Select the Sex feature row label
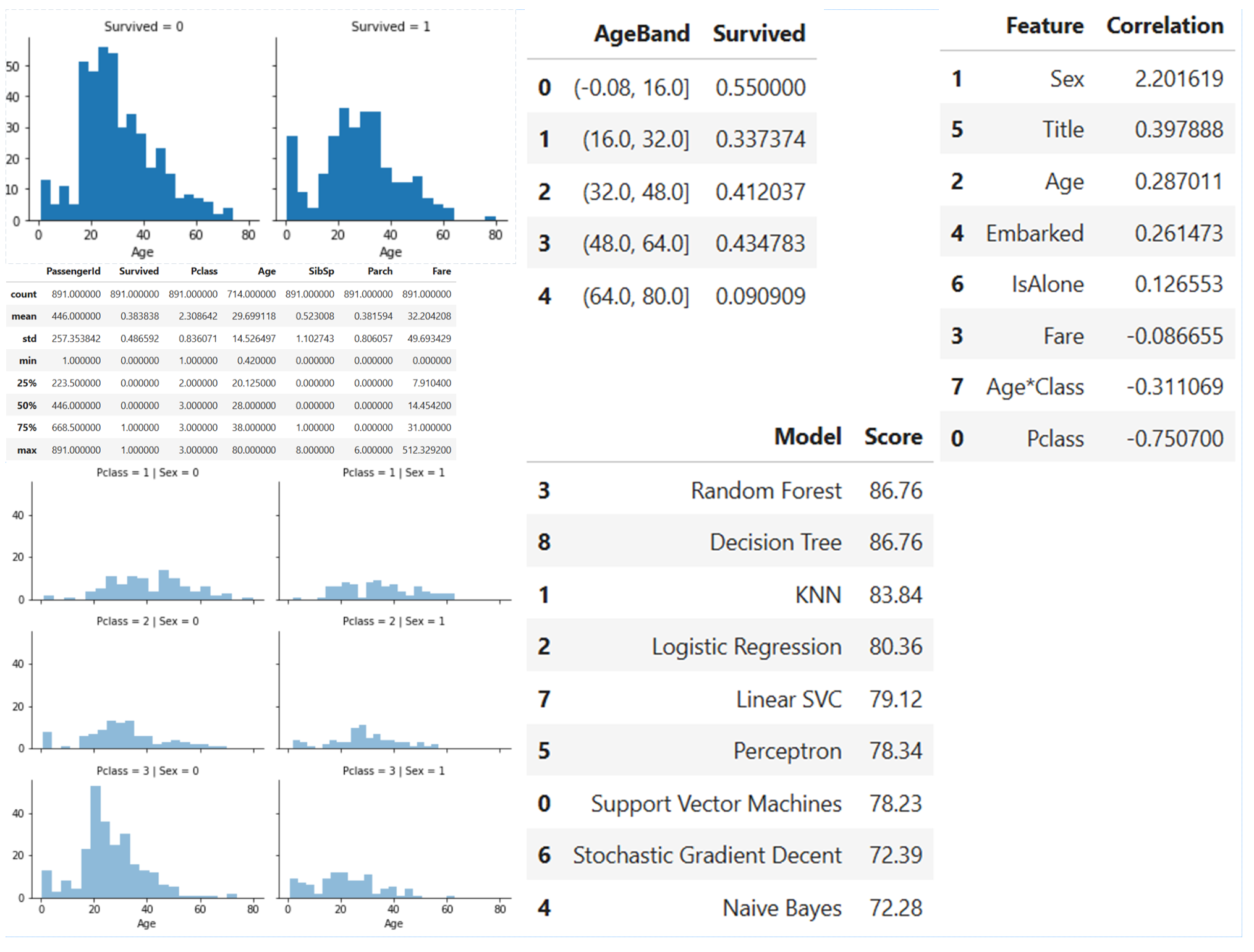Screen dimensions: 1254x952 click(x=1067, y=79)
